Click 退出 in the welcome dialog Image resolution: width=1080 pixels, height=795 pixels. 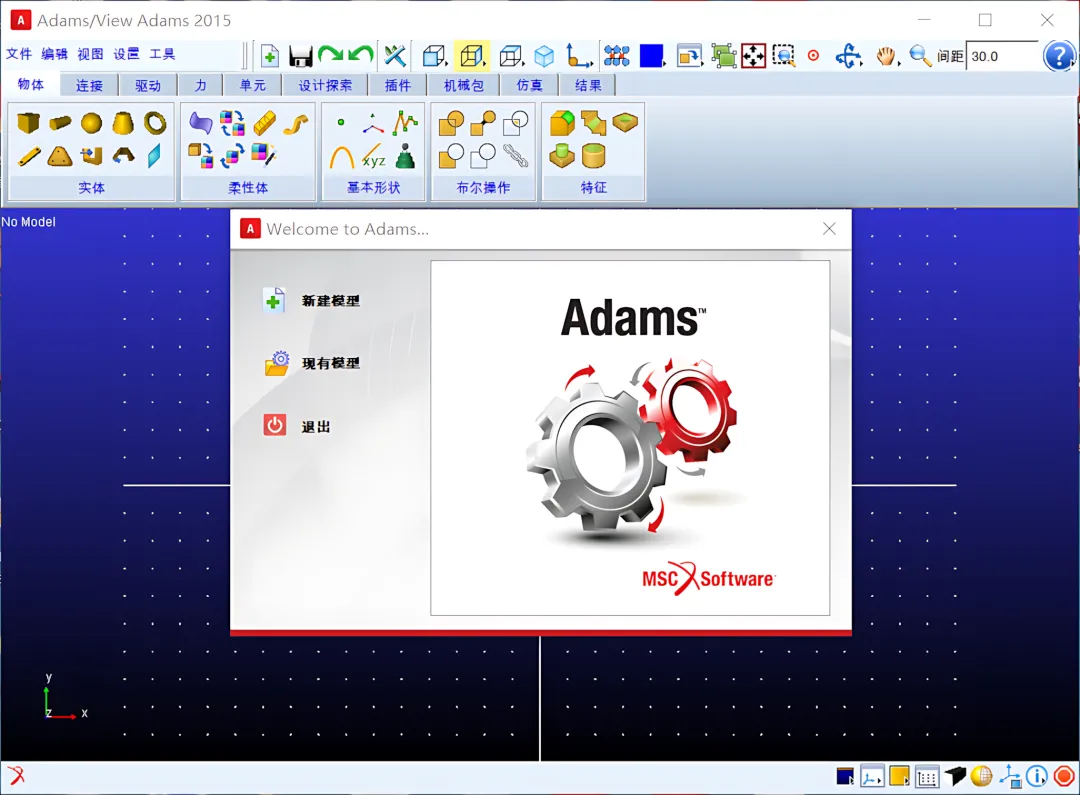click(297, 426)
